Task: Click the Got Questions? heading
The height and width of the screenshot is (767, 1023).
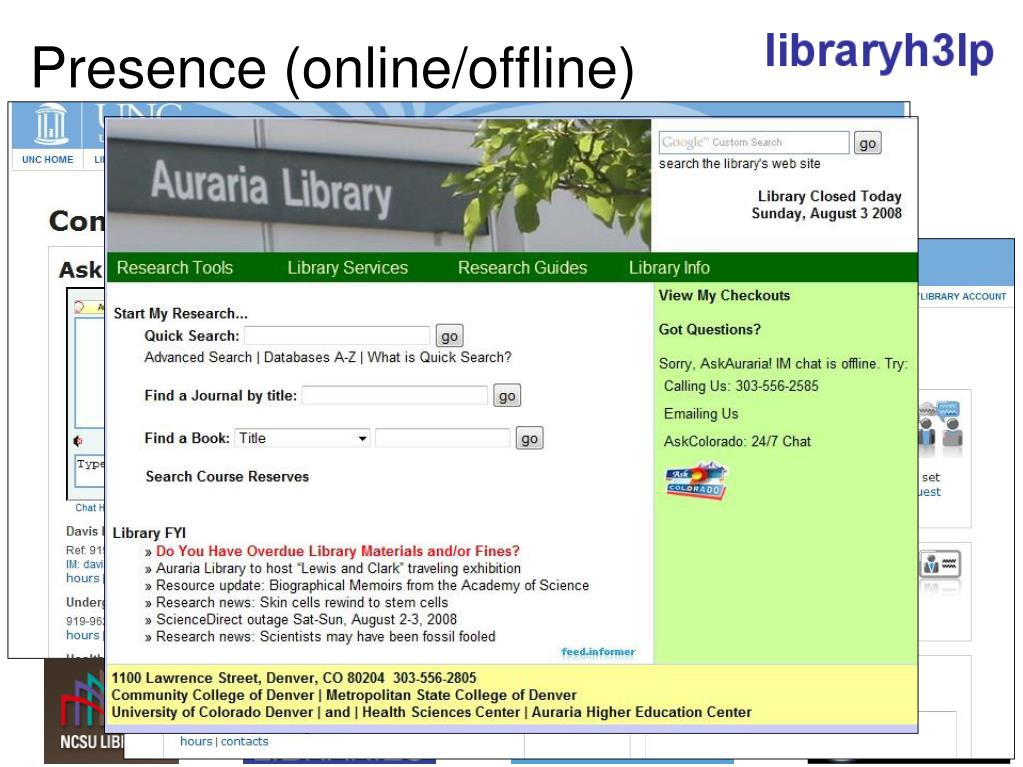Action: coord(710,329)
